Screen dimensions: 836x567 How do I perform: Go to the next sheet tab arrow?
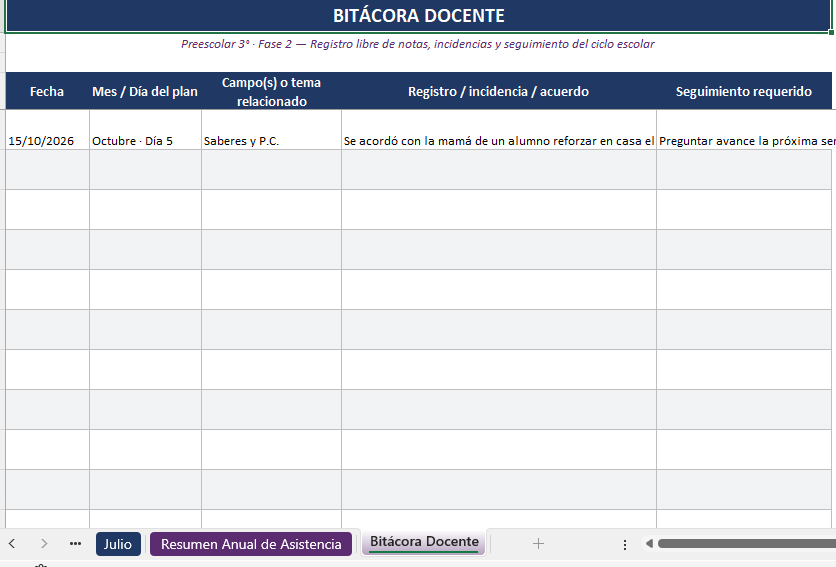coord(44,544)
